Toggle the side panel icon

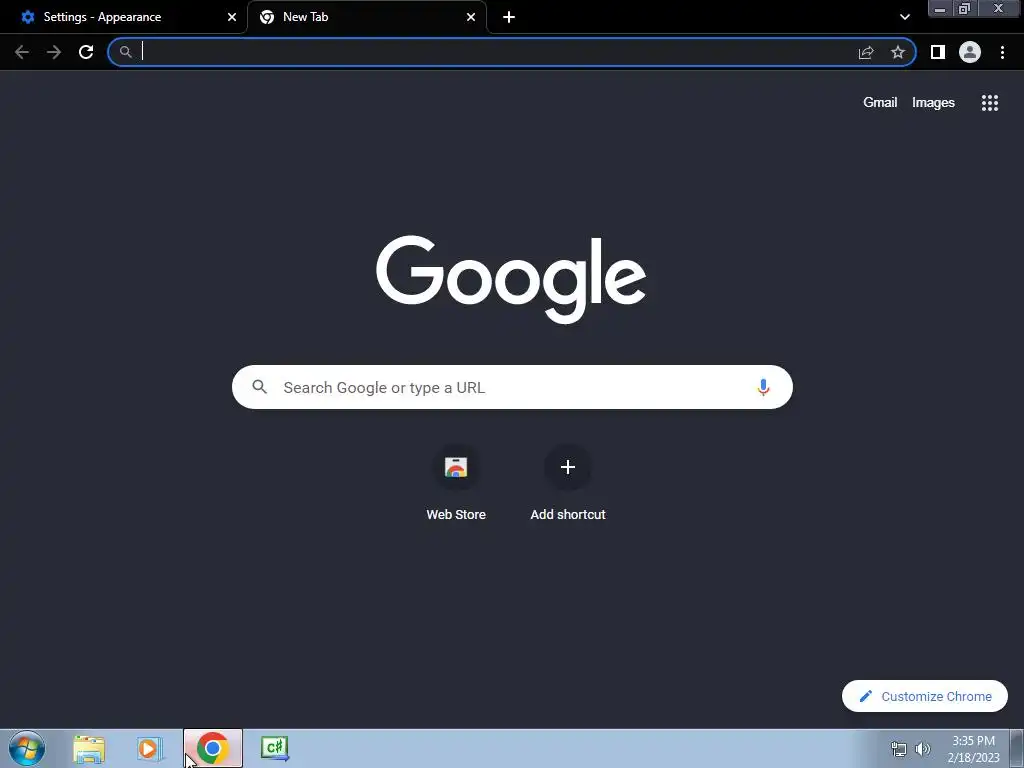click(x=938, y=52)
